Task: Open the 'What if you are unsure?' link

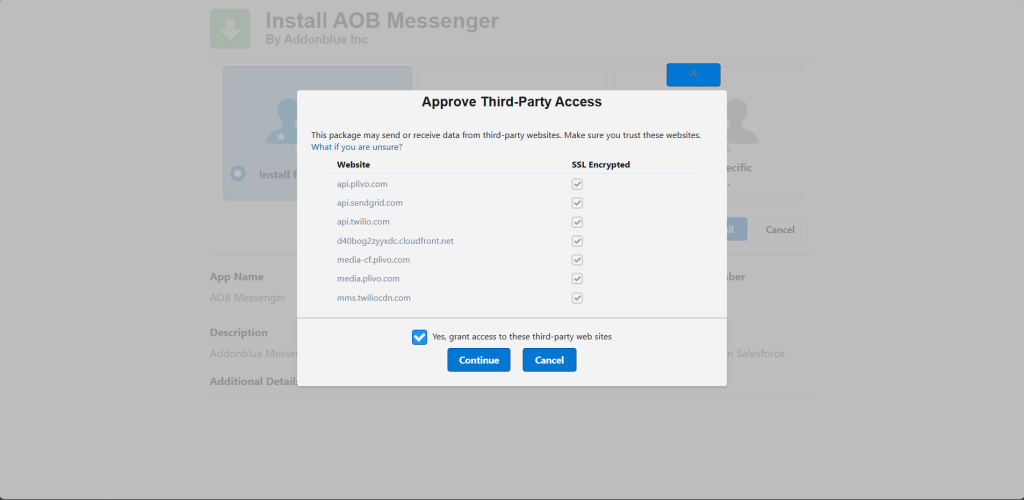Action: point(357,147)
